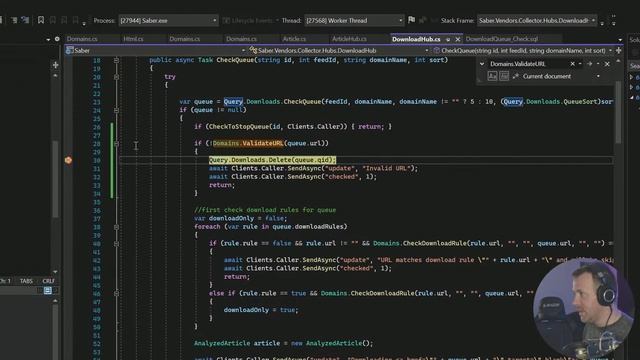Open settings gear left of Domains.cs tab
This screenshot has height=360, width=640.
(57, 39)
